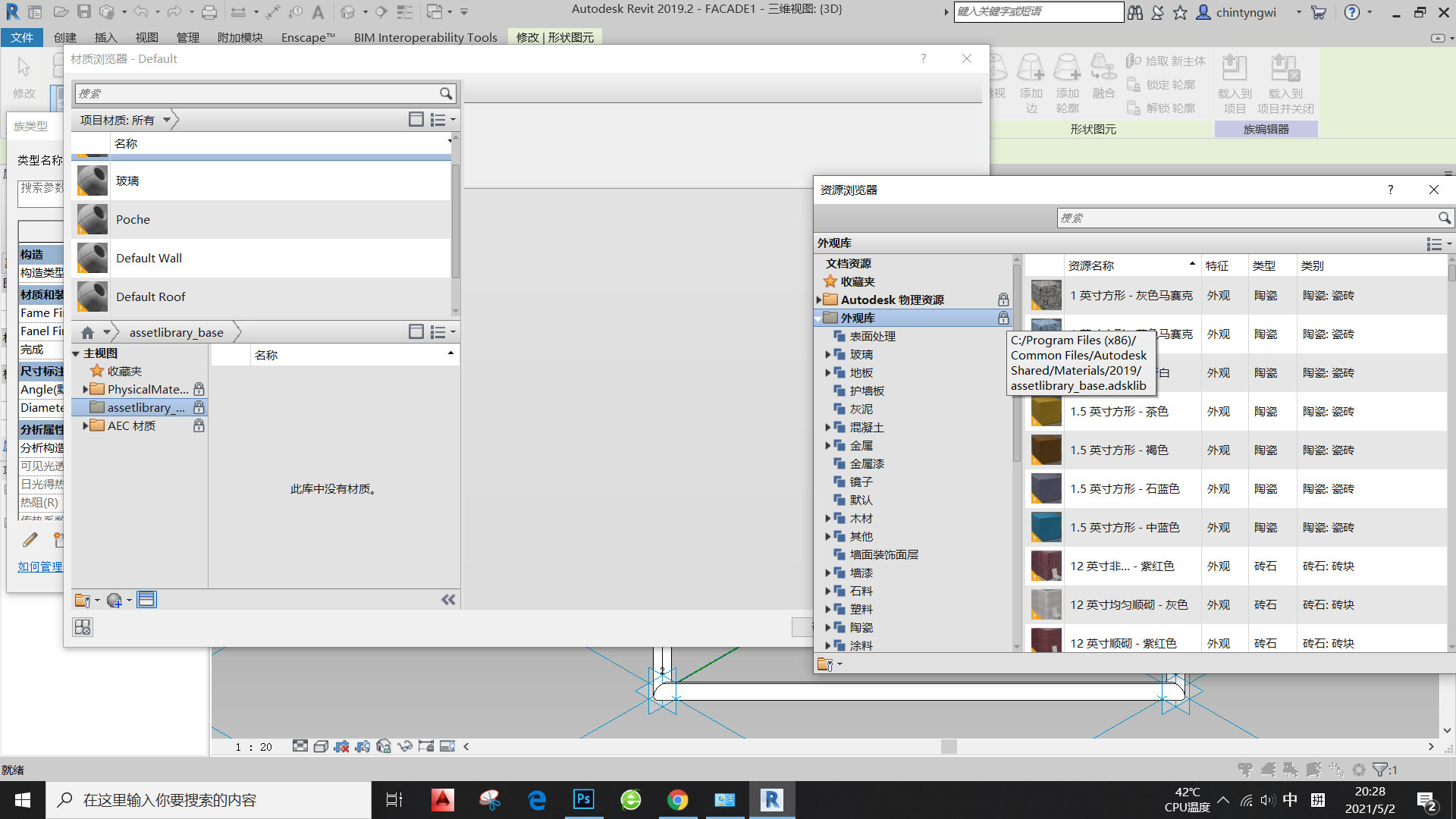Select the Poche material thumbnail
This screenshot has width=1456, height=819.
(92, 219)
